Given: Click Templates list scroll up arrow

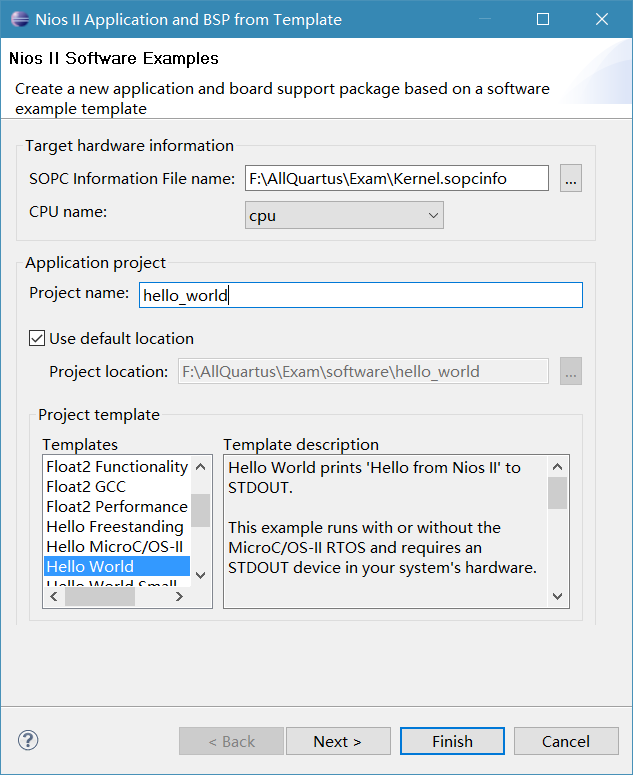Looking at the screenshot, I should (x=201, y=467).
